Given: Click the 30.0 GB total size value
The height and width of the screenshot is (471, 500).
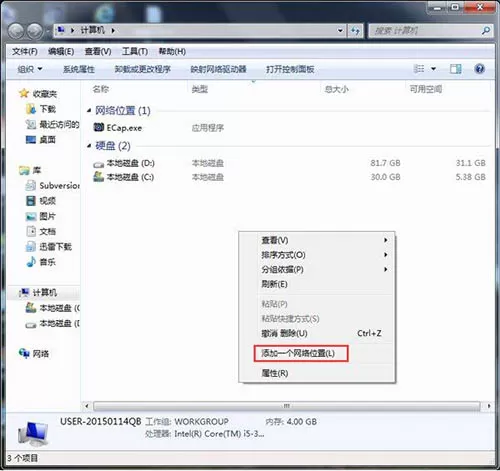Looking at the screenshot, I should (385, 177).
